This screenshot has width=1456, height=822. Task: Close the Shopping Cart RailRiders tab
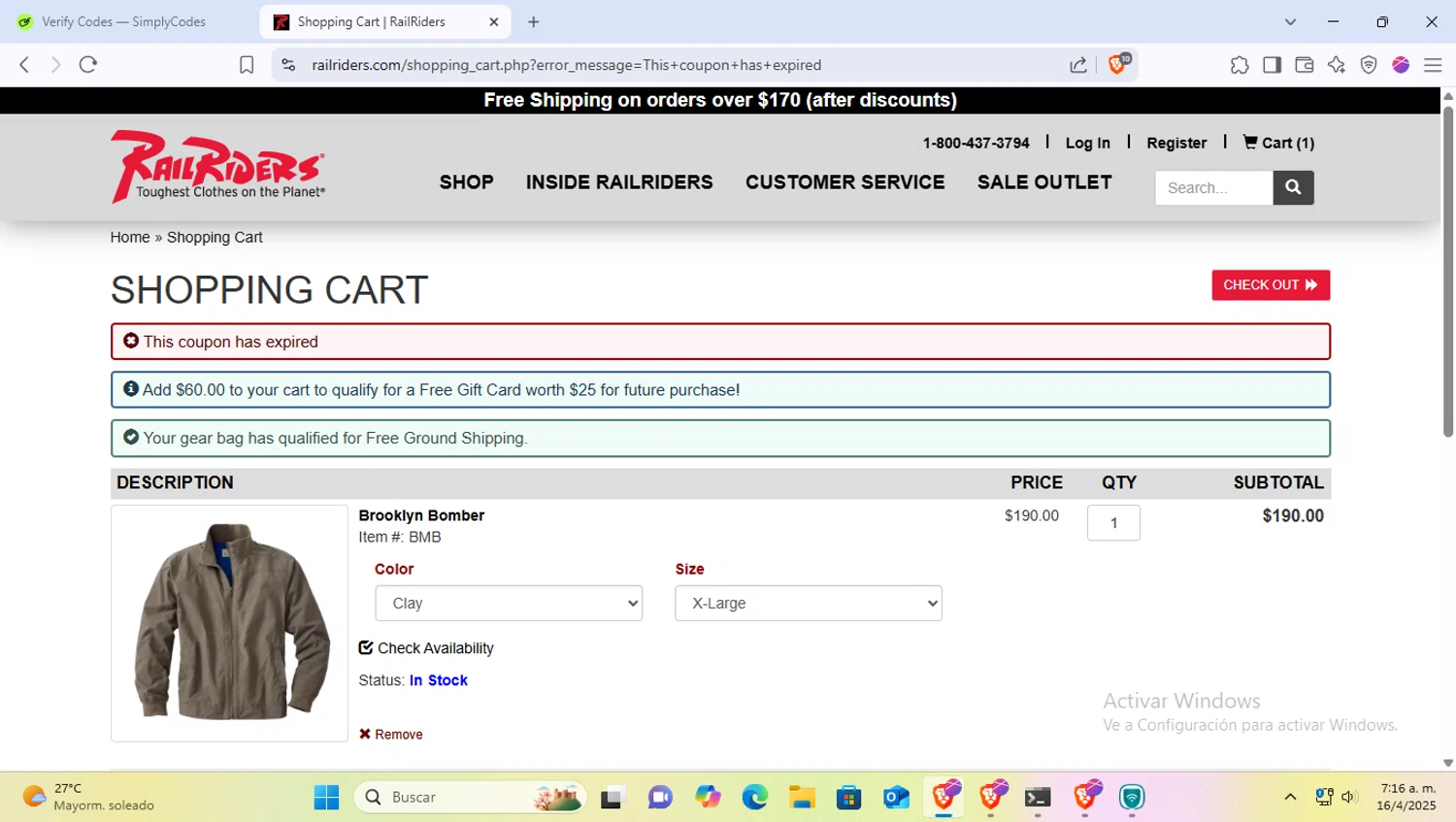tap(493, 21)
